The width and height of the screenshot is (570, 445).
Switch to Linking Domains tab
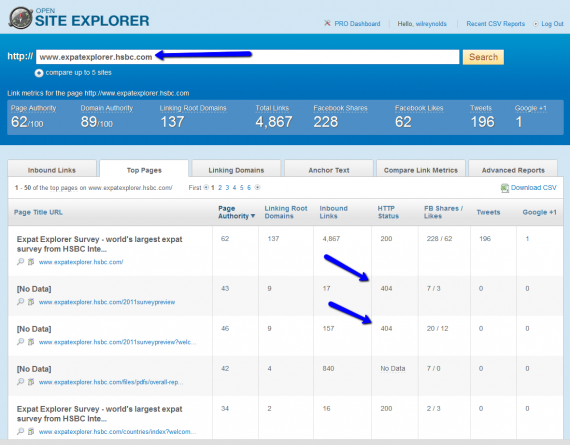(236, 169)
